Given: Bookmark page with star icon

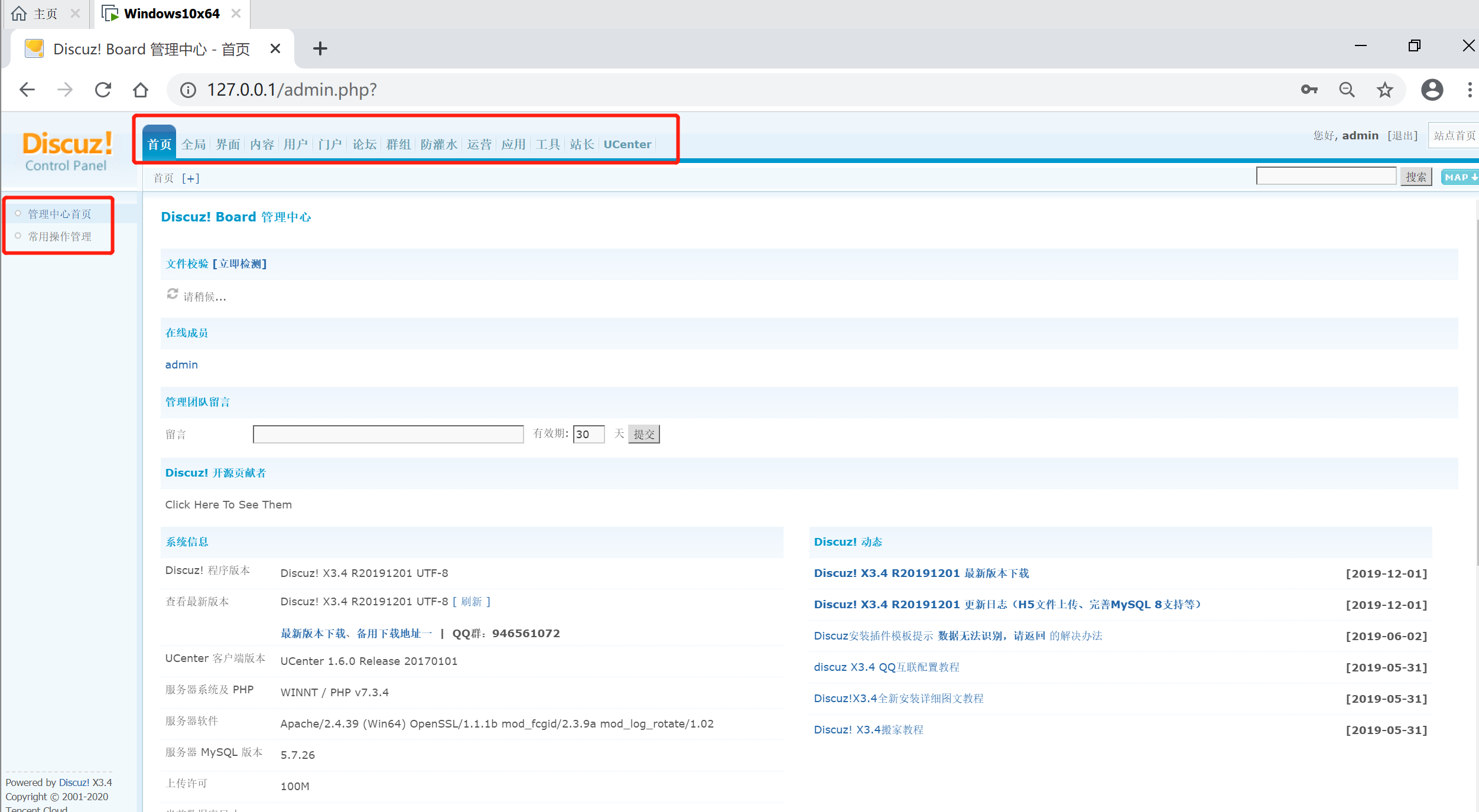Looking at the screenshot, I should (1384, 90).
